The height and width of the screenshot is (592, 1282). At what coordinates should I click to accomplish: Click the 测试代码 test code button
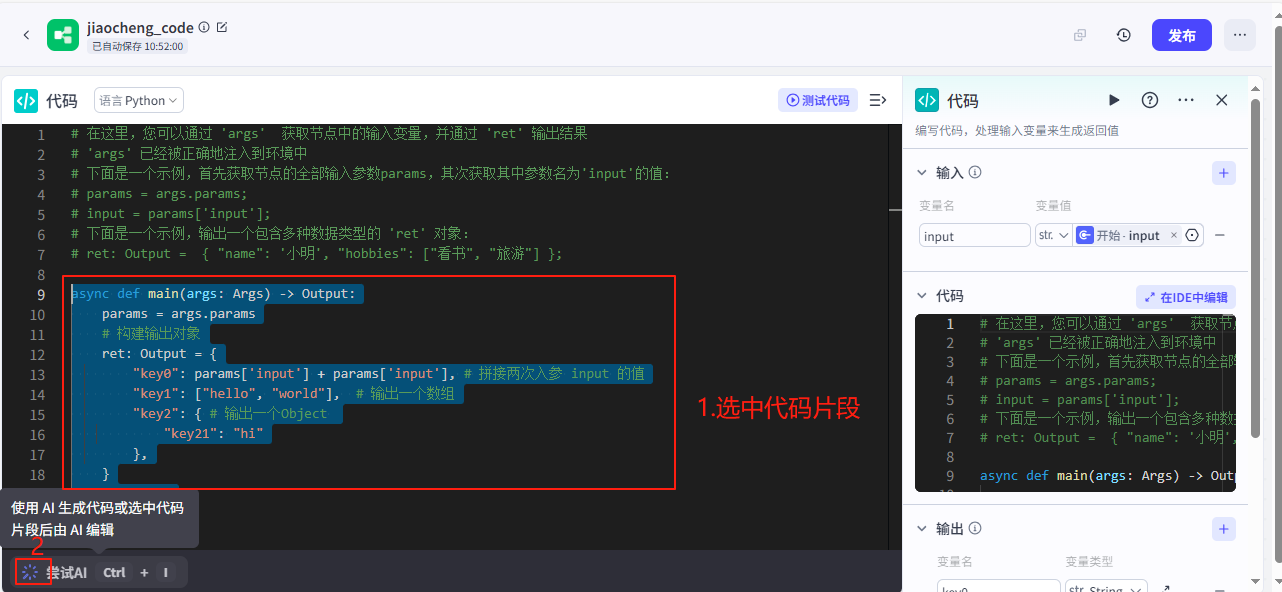(x=818, y=100)
